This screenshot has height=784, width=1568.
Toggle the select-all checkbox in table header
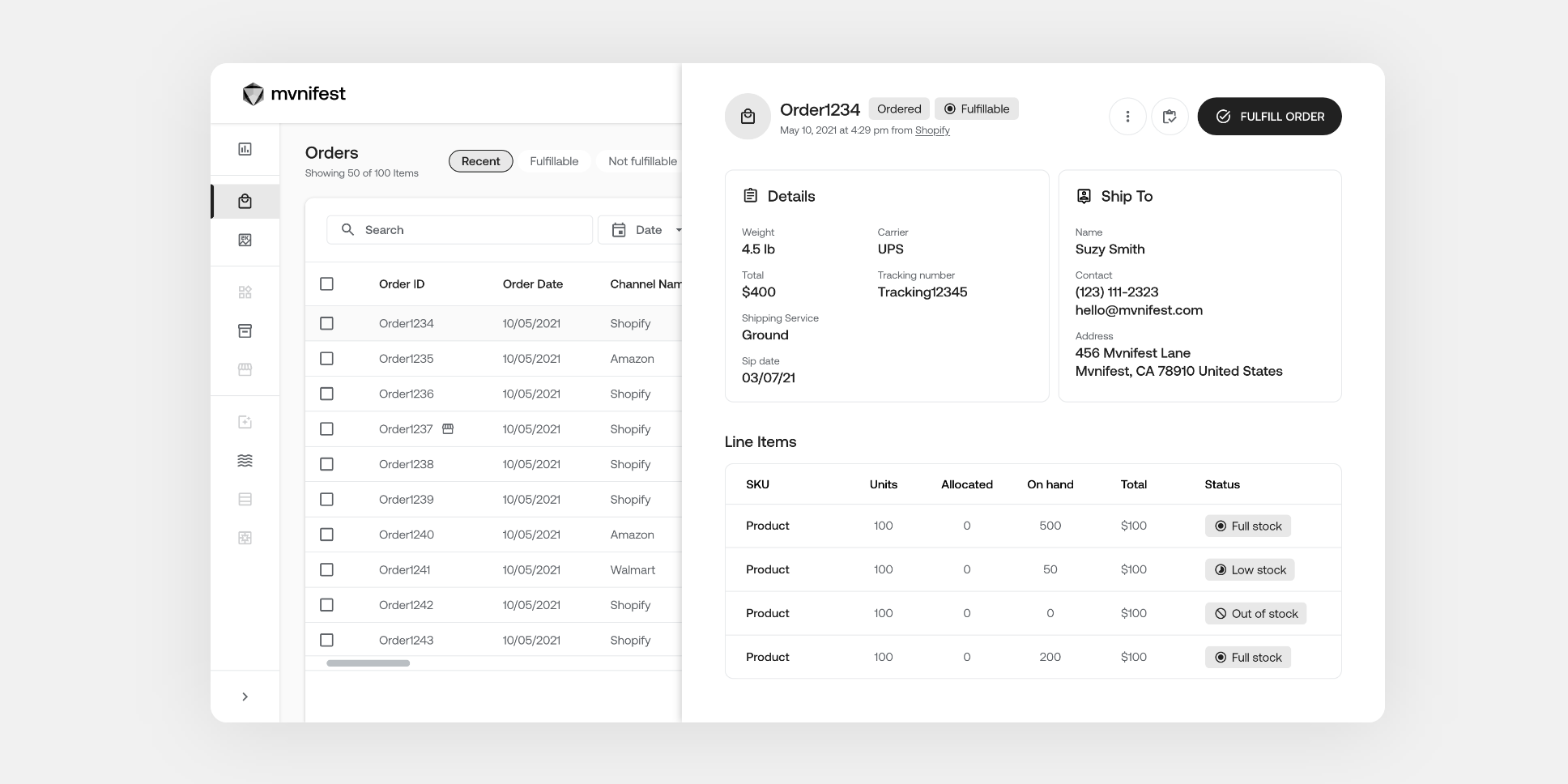[326, 283]
